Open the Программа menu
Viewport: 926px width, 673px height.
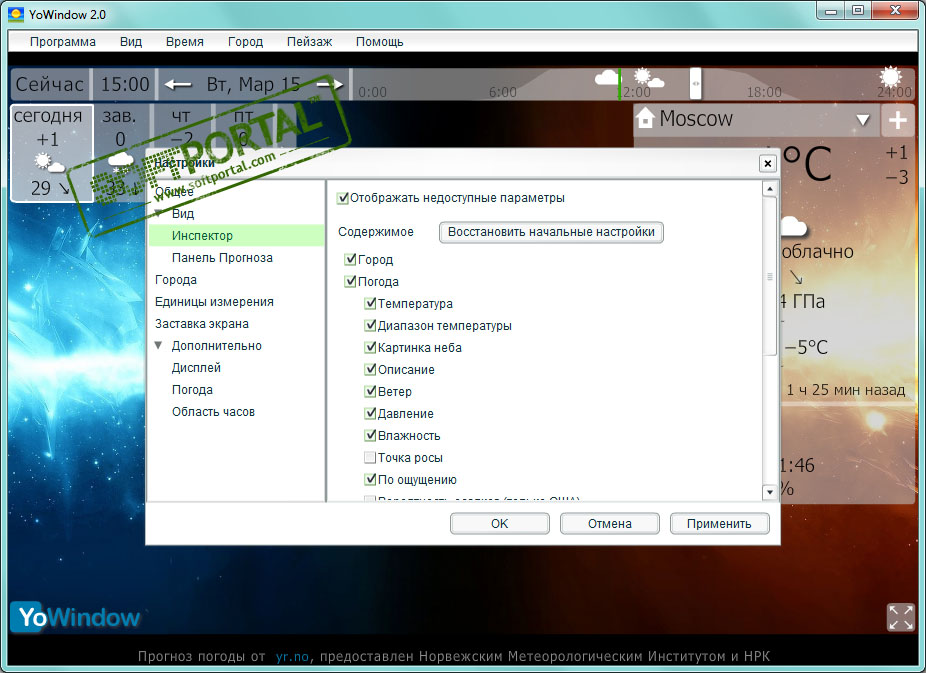click(63, 42)
